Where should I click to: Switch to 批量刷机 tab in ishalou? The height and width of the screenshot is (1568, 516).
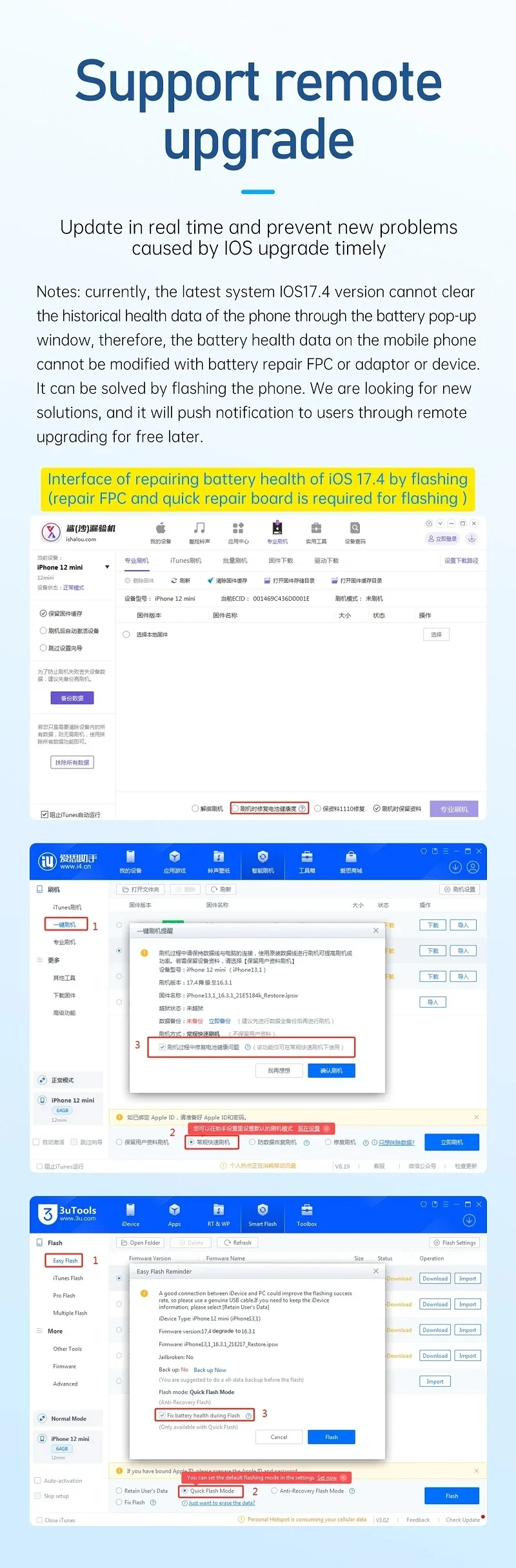pyautogui.click(x=235, y=561)
